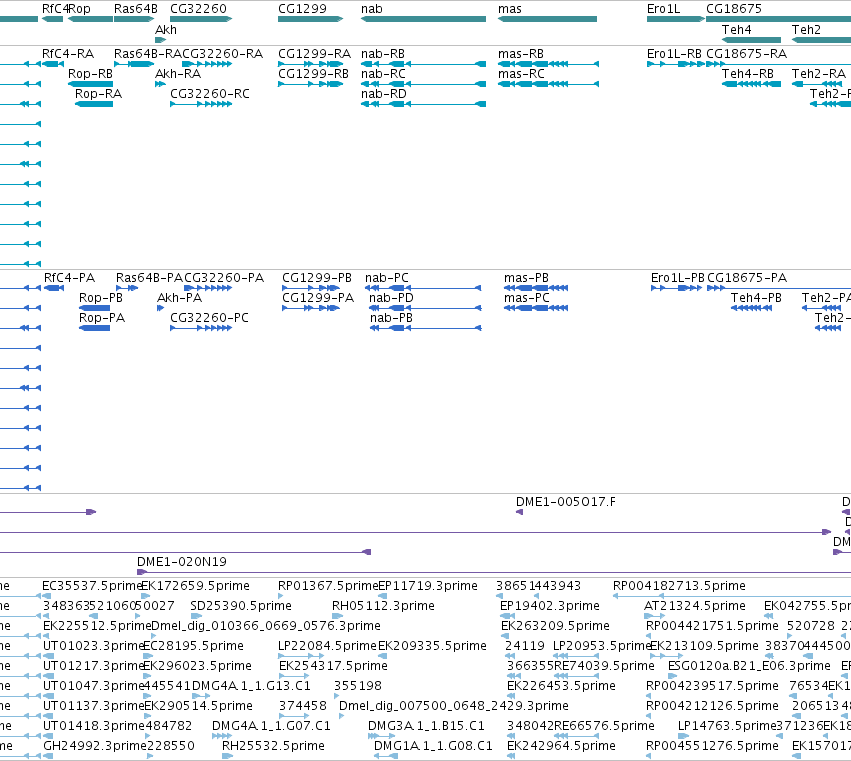Screen dimensions: 851x761
Task: Click the Ras64B-RA transcript label
Action: 148,54
